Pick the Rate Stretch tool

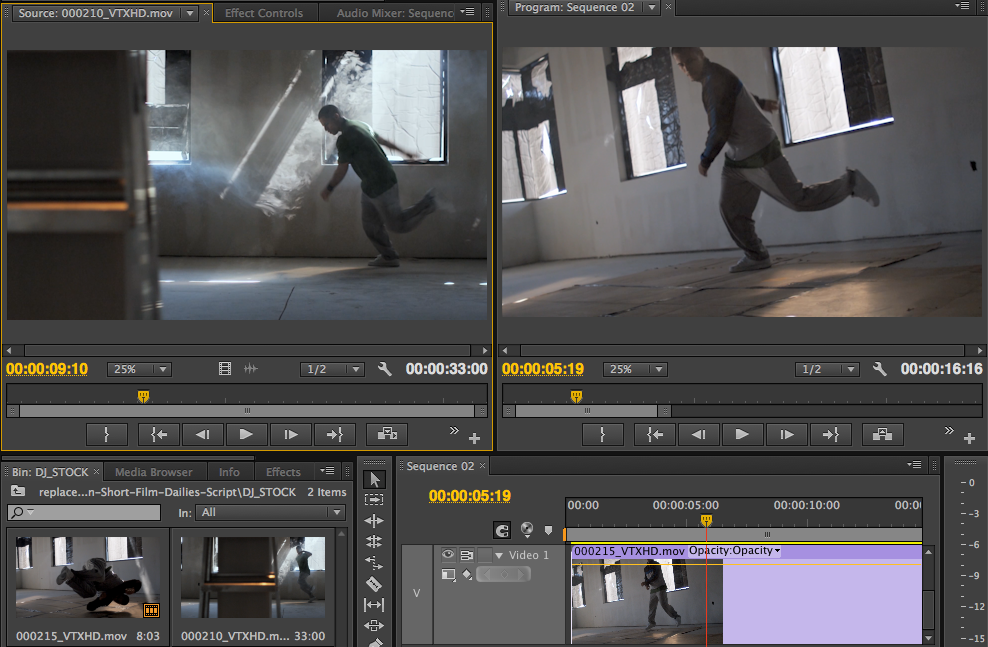point(374,563)
